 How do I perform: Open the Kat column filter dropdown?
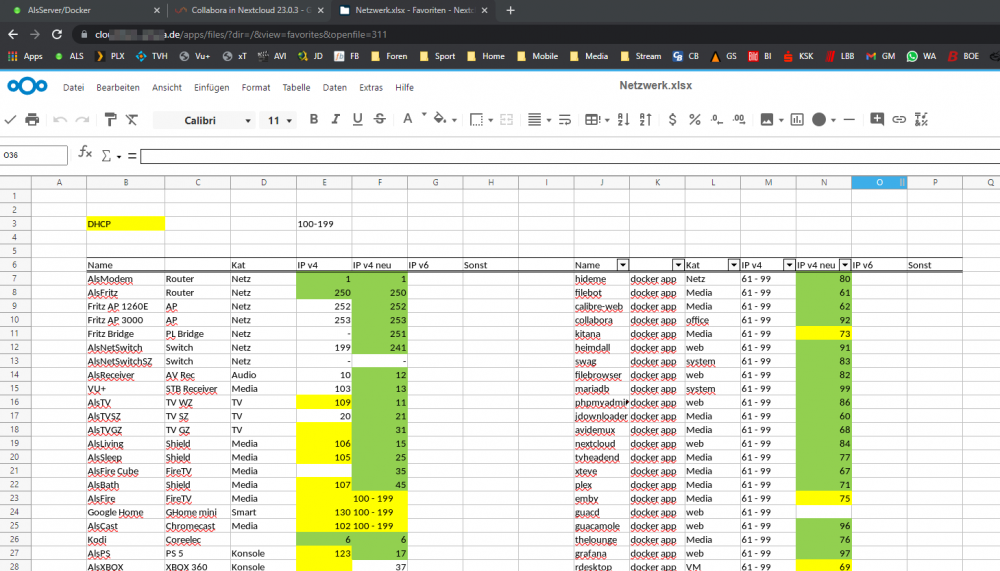(x=733, y=265)
